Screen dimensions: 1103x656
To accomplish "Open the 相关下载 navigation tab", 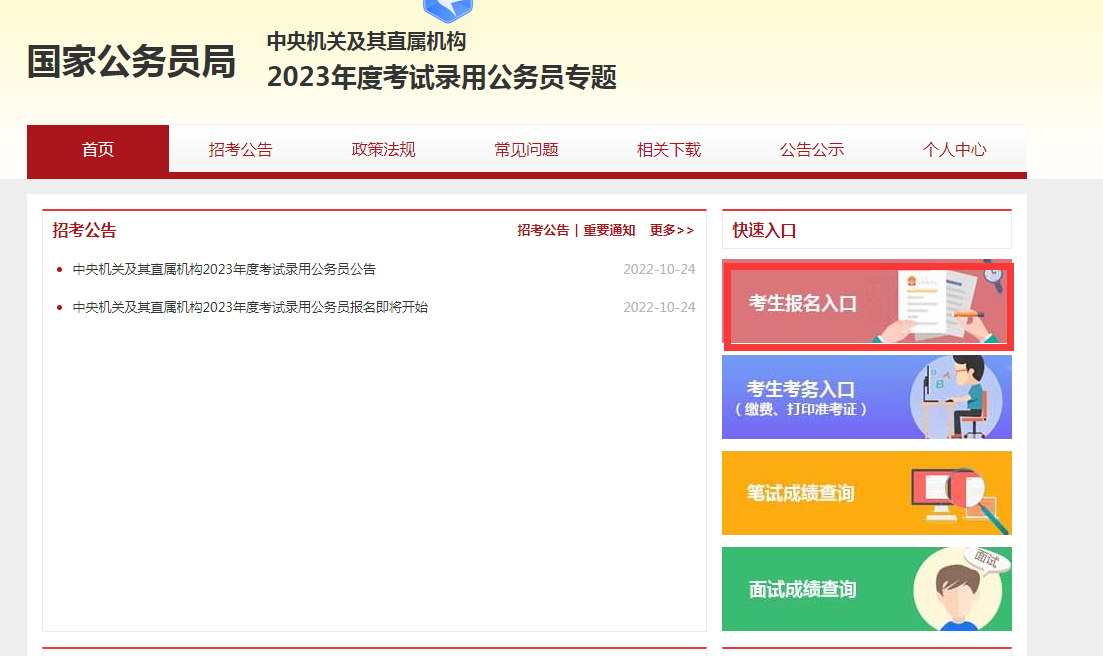I will pyautogui.click(x=669, y=149).
